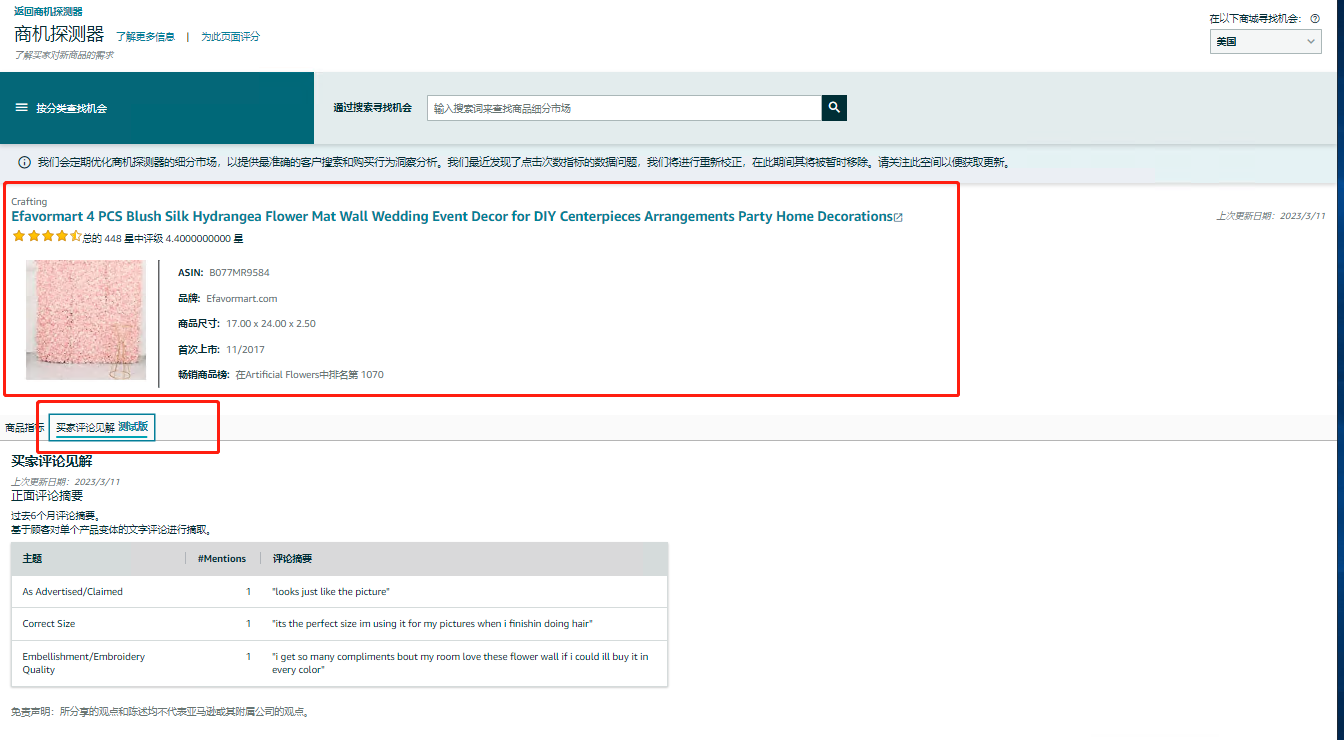1344x740 pixels.
Task: Switch to the 商品指标 tab
Action: (x=24, y=427)
